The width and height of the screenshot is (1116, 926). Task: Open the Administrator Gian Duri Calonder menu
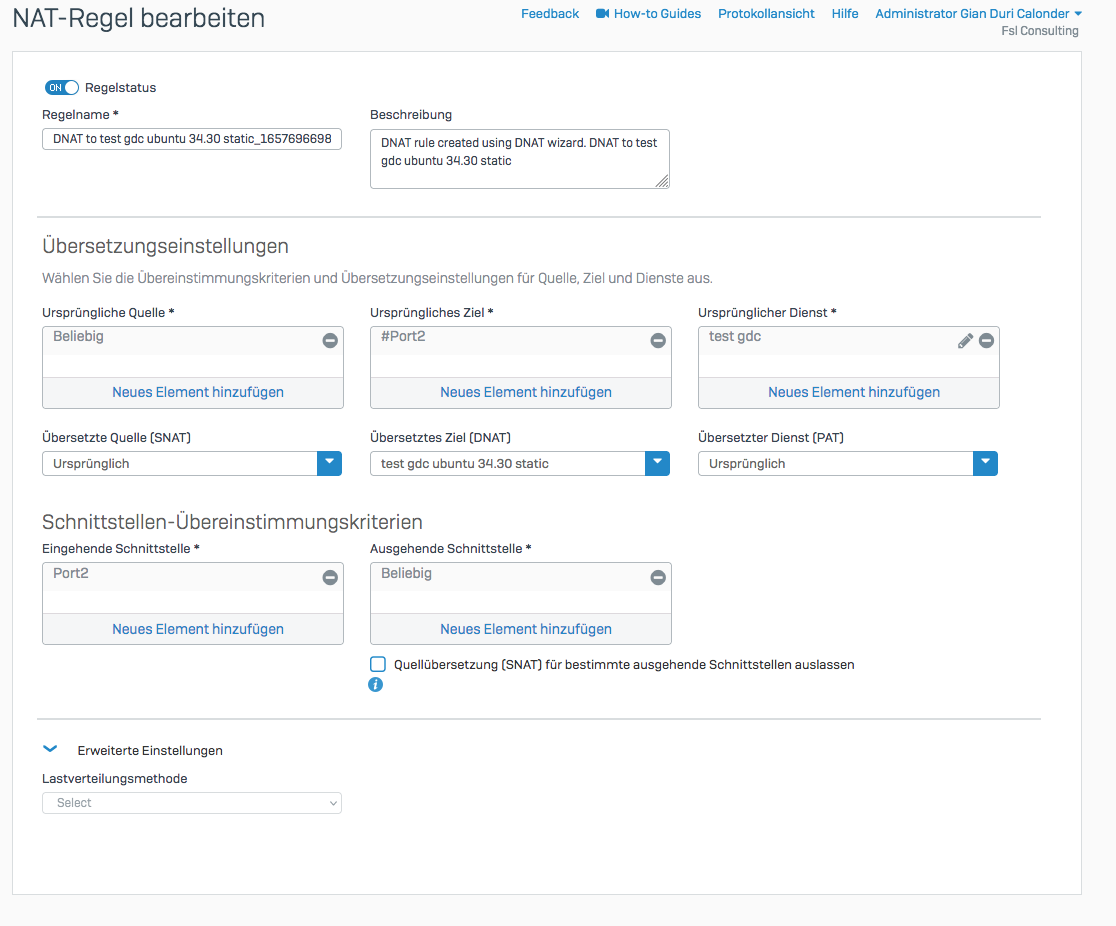click(978, 14)
